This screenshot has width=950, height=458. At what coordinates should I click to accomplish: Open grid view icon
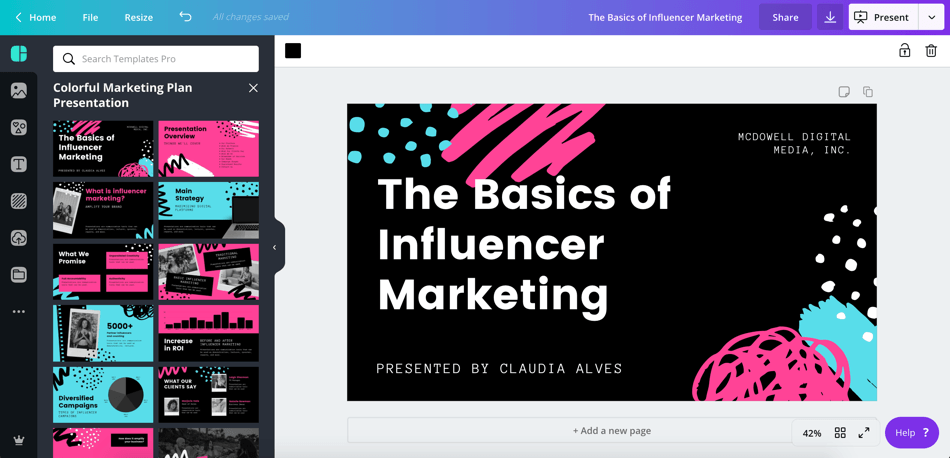[840, 433]
